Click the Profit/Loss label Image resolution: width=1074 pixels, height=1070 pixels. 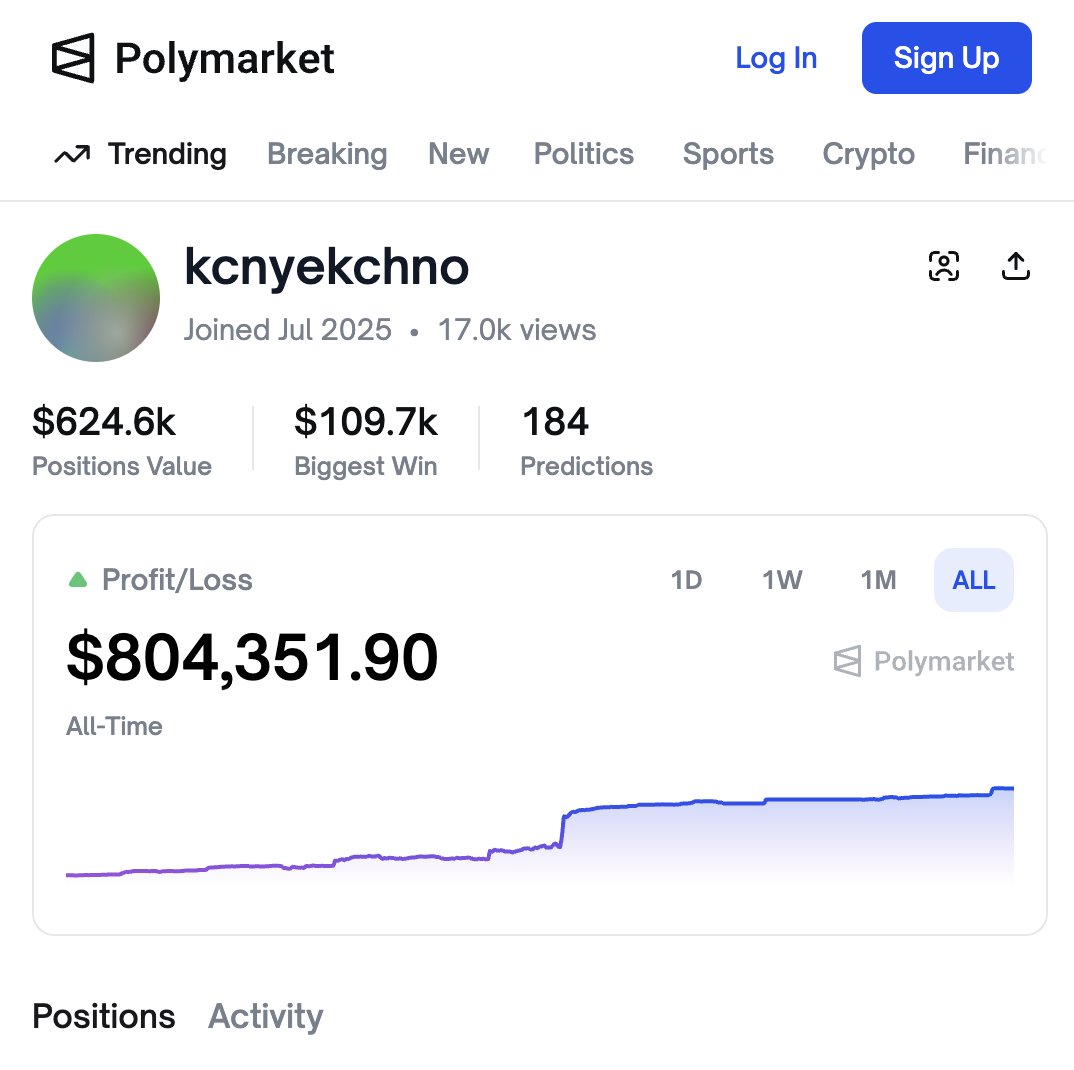[177, 580]
